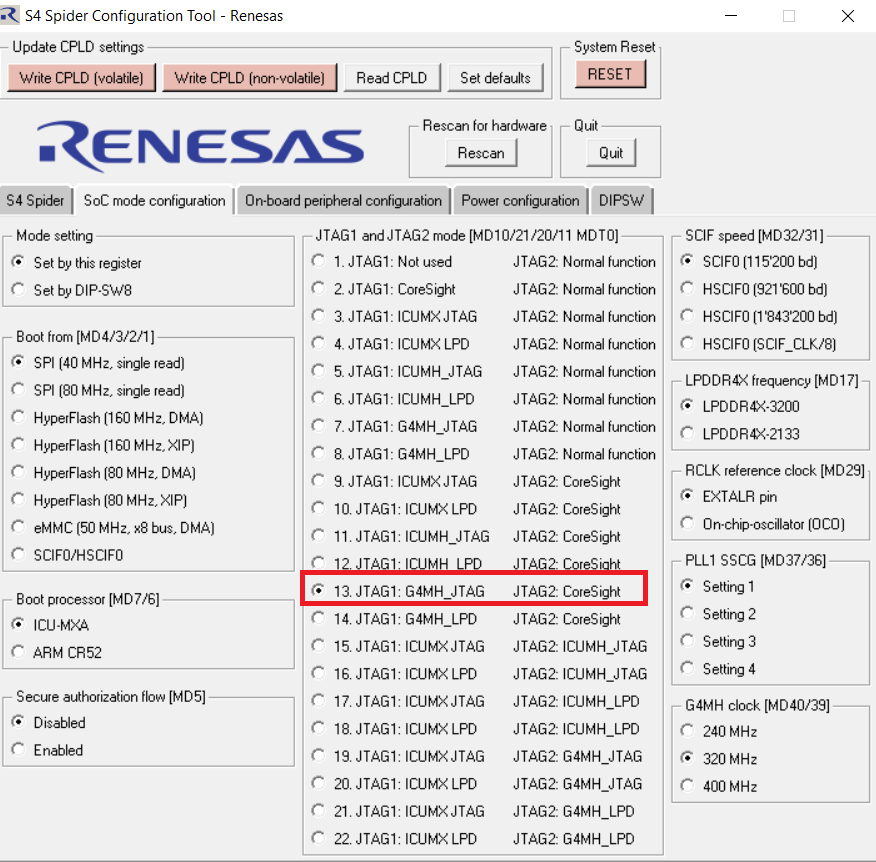The image size is (876, 862).
Task: Select ARM CR52 as boot processor
Action: click(x=18, y=652)
